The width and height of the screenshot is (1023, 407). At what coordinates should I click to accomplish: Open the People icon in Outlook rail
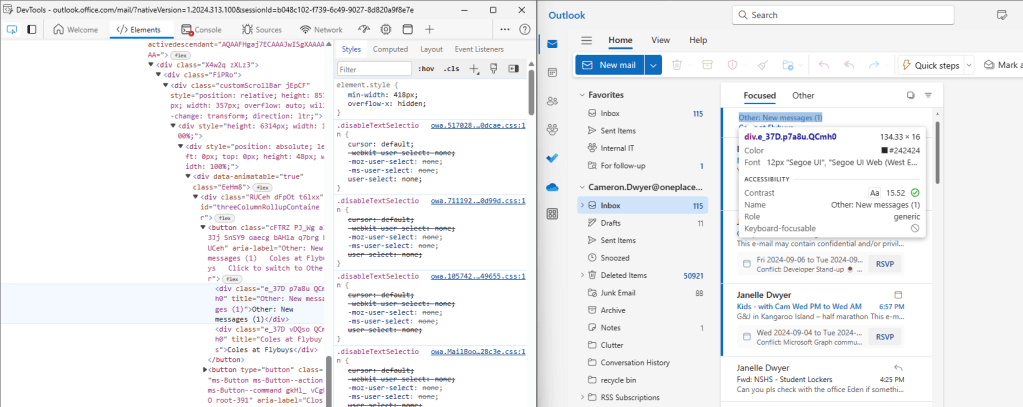click(552, 101)
